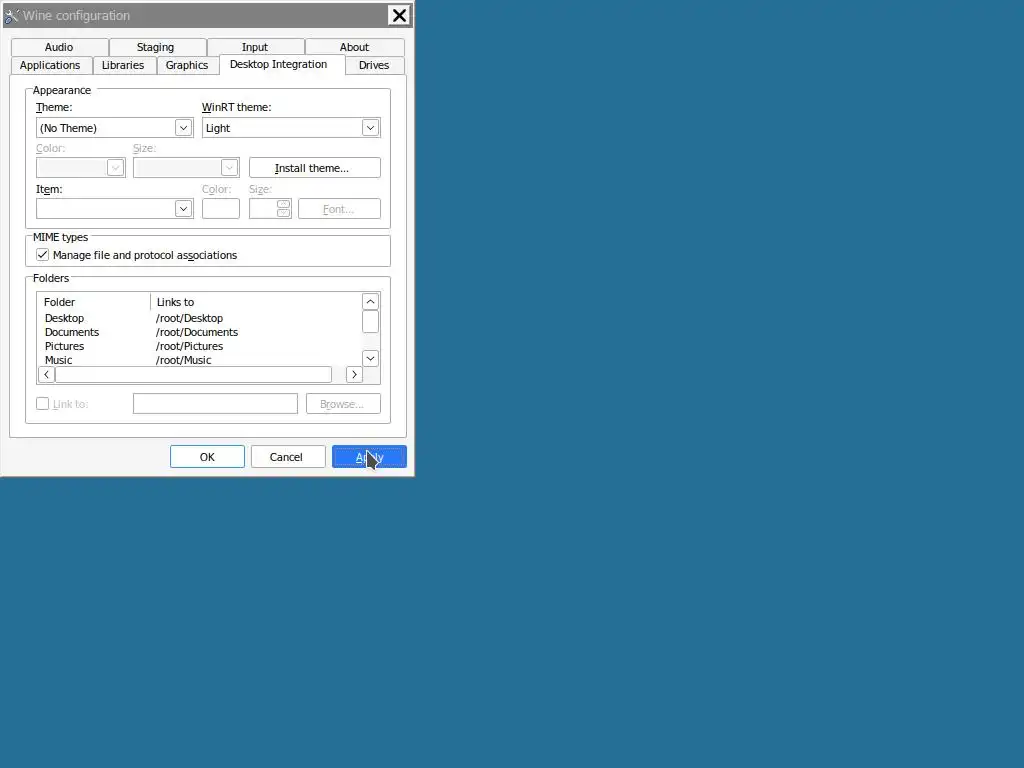Click the Cancel button
Screen dimensions: 1024x768
click(x=288, y=456)
